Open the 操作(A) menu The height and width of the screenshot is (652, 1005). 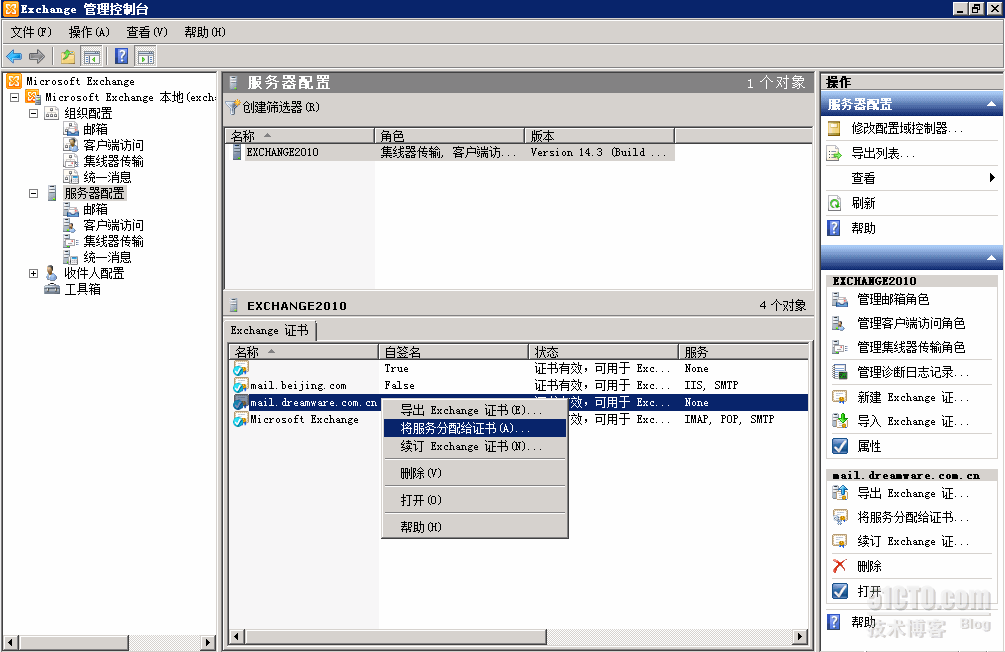point(88,32)
